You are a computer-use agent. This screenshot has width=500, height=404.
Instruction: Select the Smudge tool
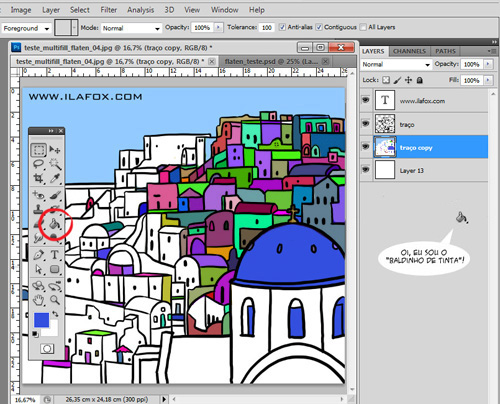tap(39, 238)
